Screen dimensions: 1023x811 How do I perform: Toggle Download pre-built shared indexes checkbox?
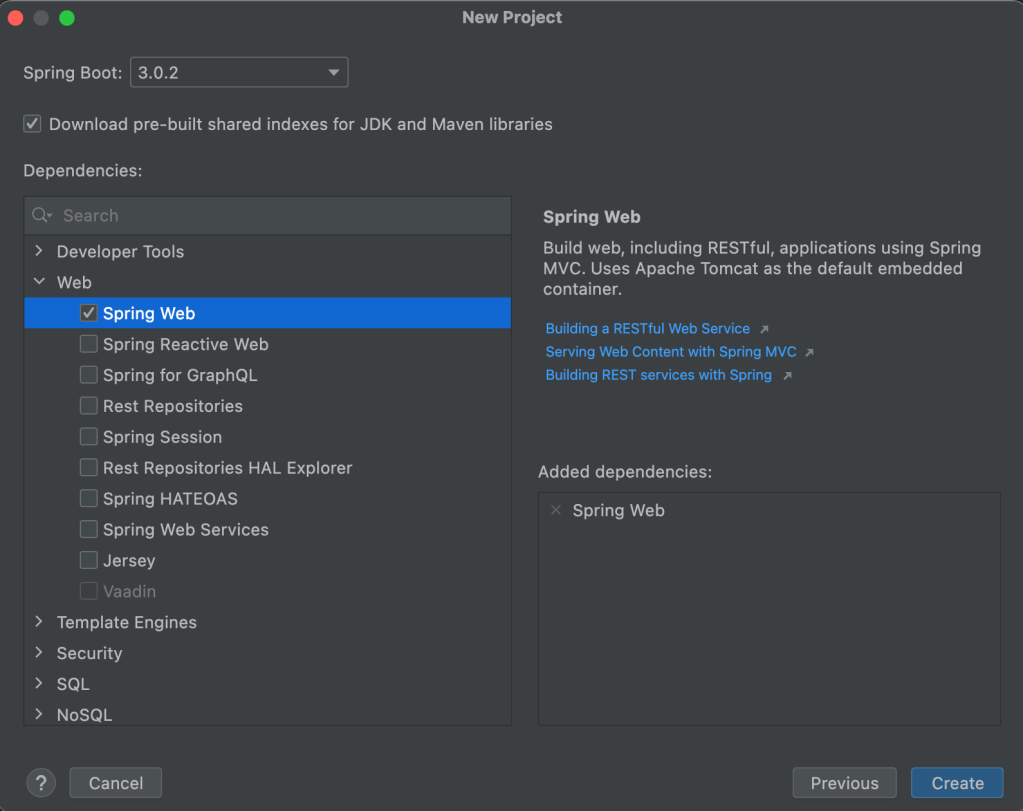pyautogui.click(x=32, y=124)
